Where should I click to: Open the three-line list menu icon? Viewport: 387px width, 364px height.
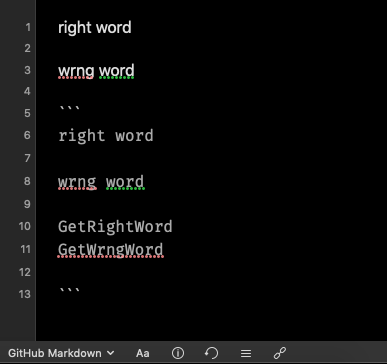click(246, 353)
